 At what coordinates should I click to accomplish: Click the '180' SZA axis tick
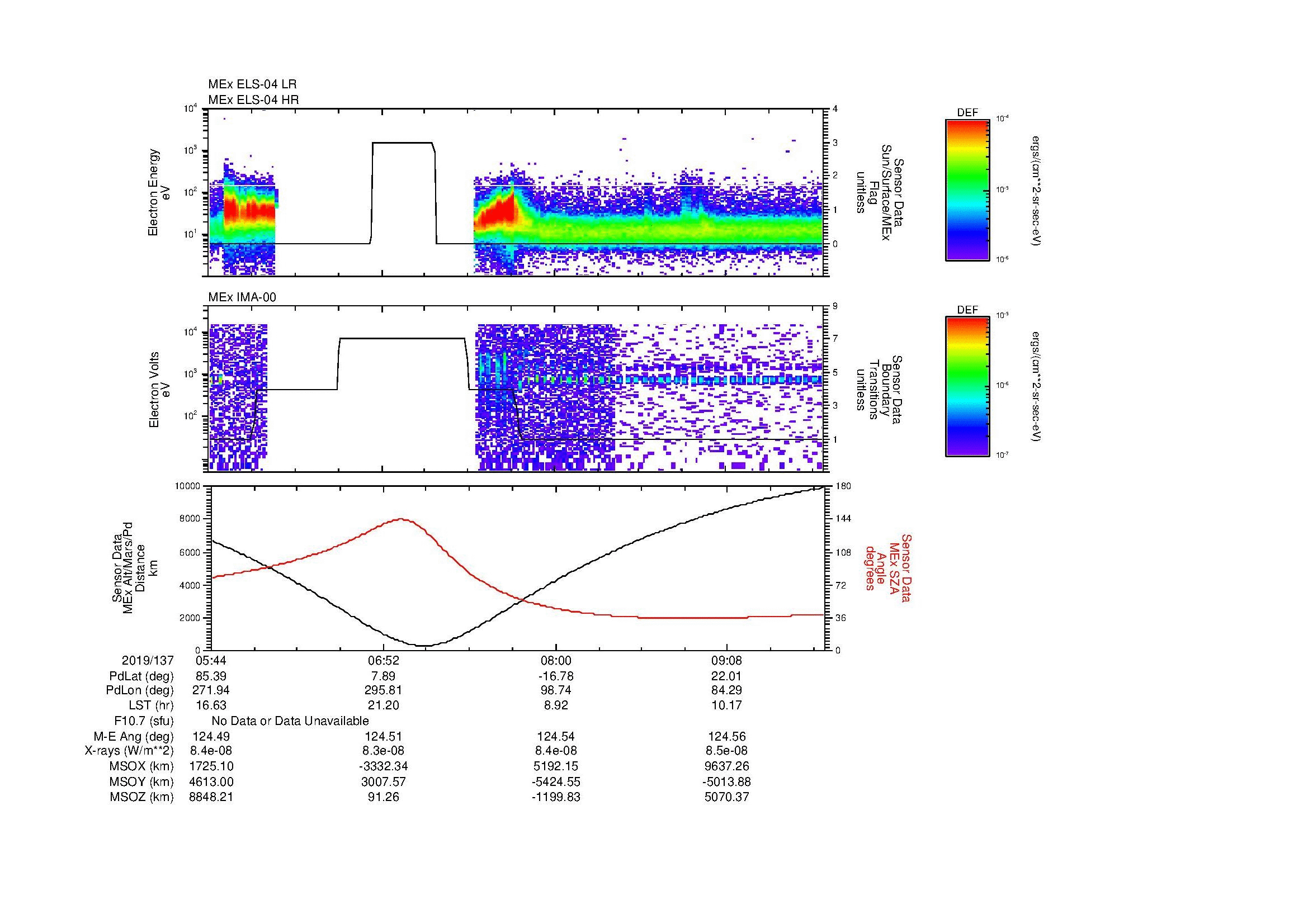coord(843,486)
